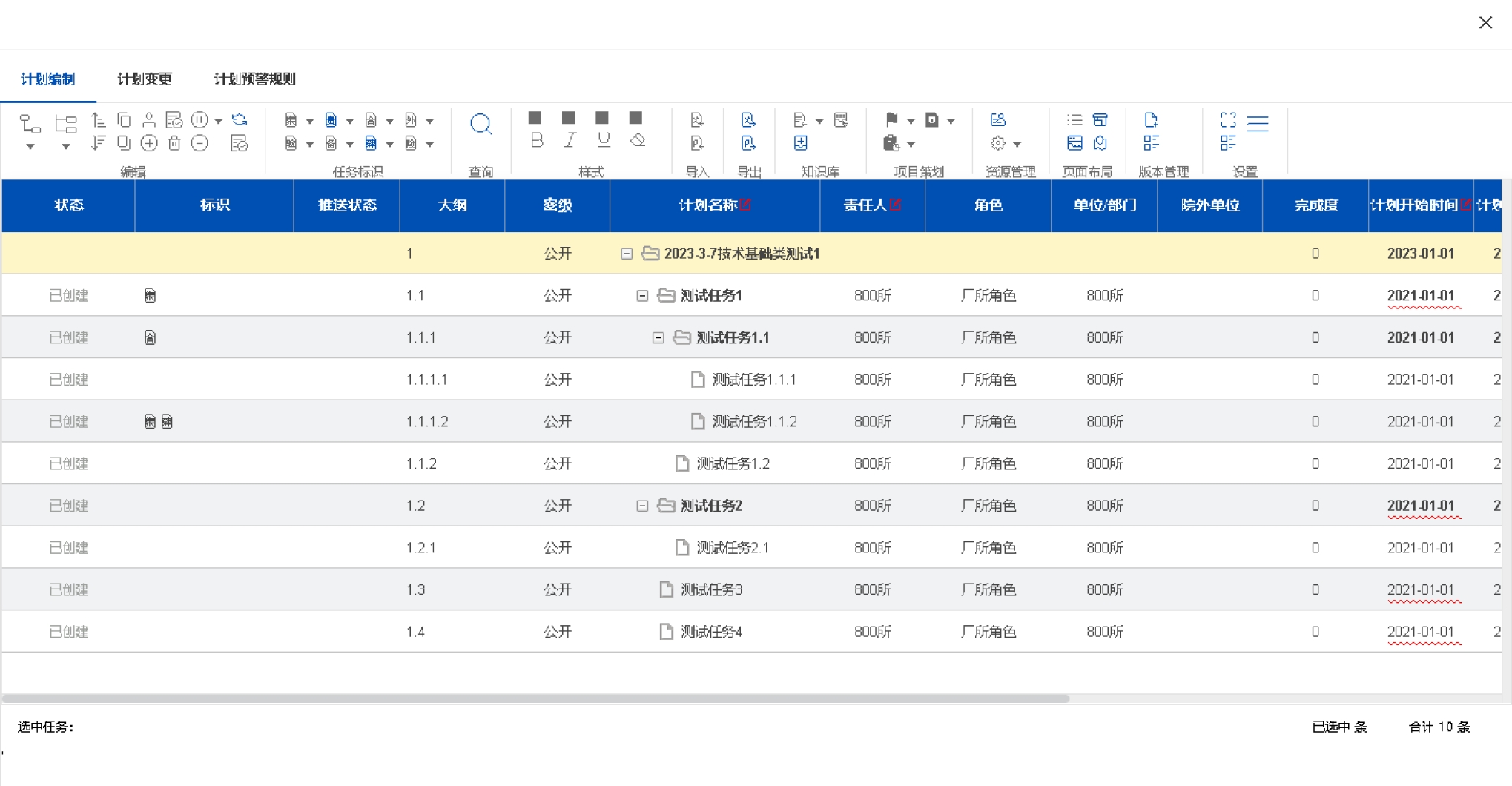
Task: Open the flag icon dropdown in 项目策划
Action: [911, 120]
